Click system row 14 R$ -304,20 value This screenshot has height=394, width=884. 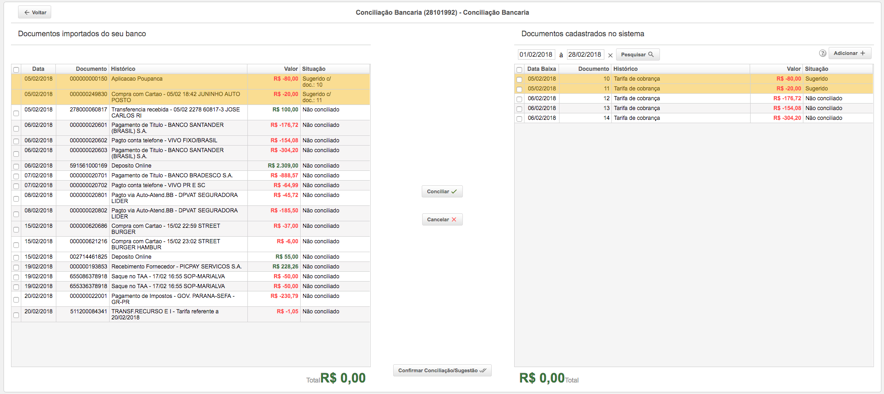click(x=788, y=118)
